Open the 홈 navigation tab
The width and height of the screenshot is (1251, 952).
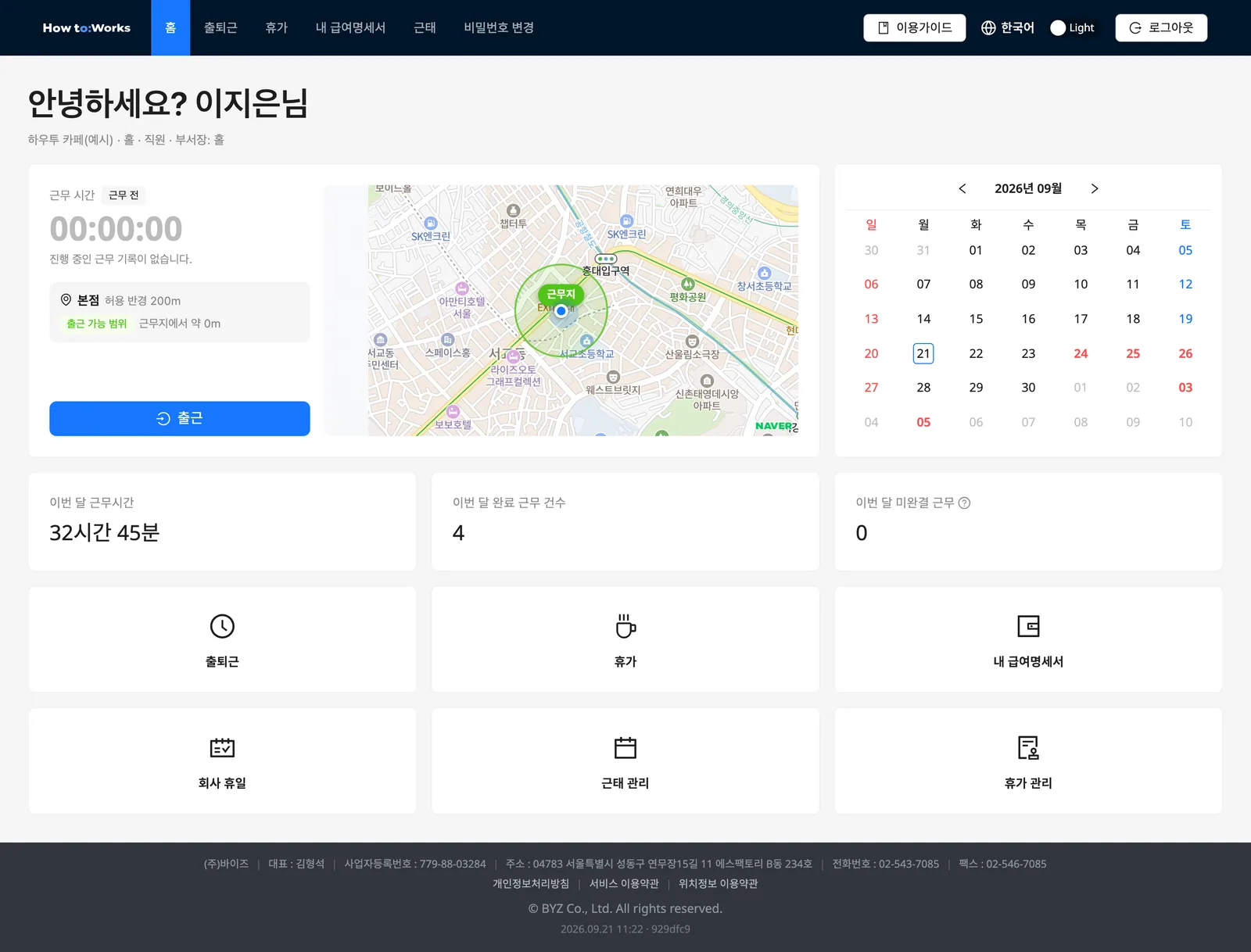tap(170, 27)
